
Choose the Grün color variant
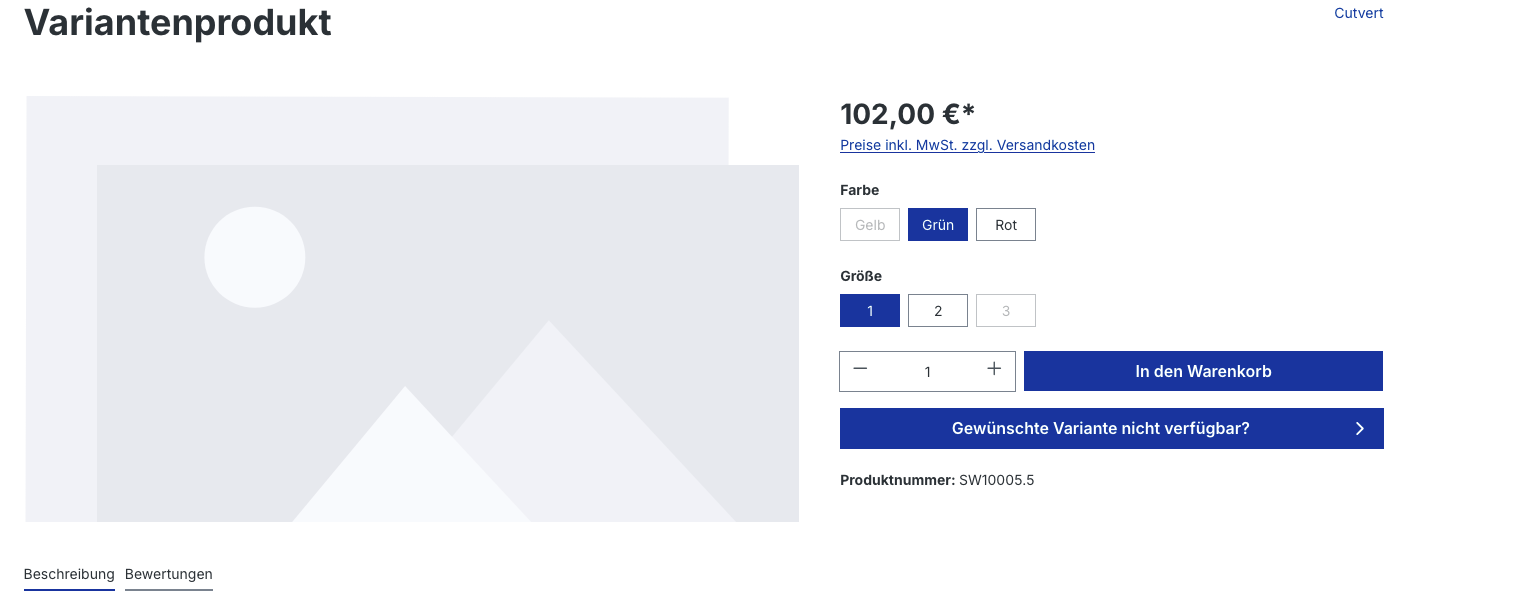pyautogui.click(x=938, y=225)
